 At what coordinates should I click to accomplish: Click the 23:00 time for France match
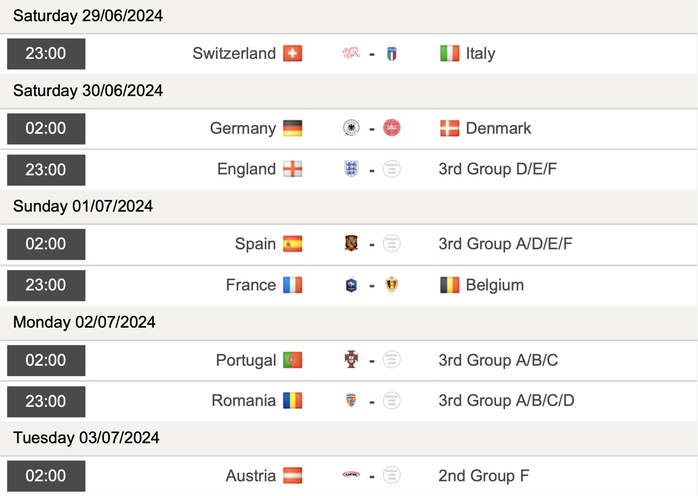pyautogui.click(x=46, y=285)
